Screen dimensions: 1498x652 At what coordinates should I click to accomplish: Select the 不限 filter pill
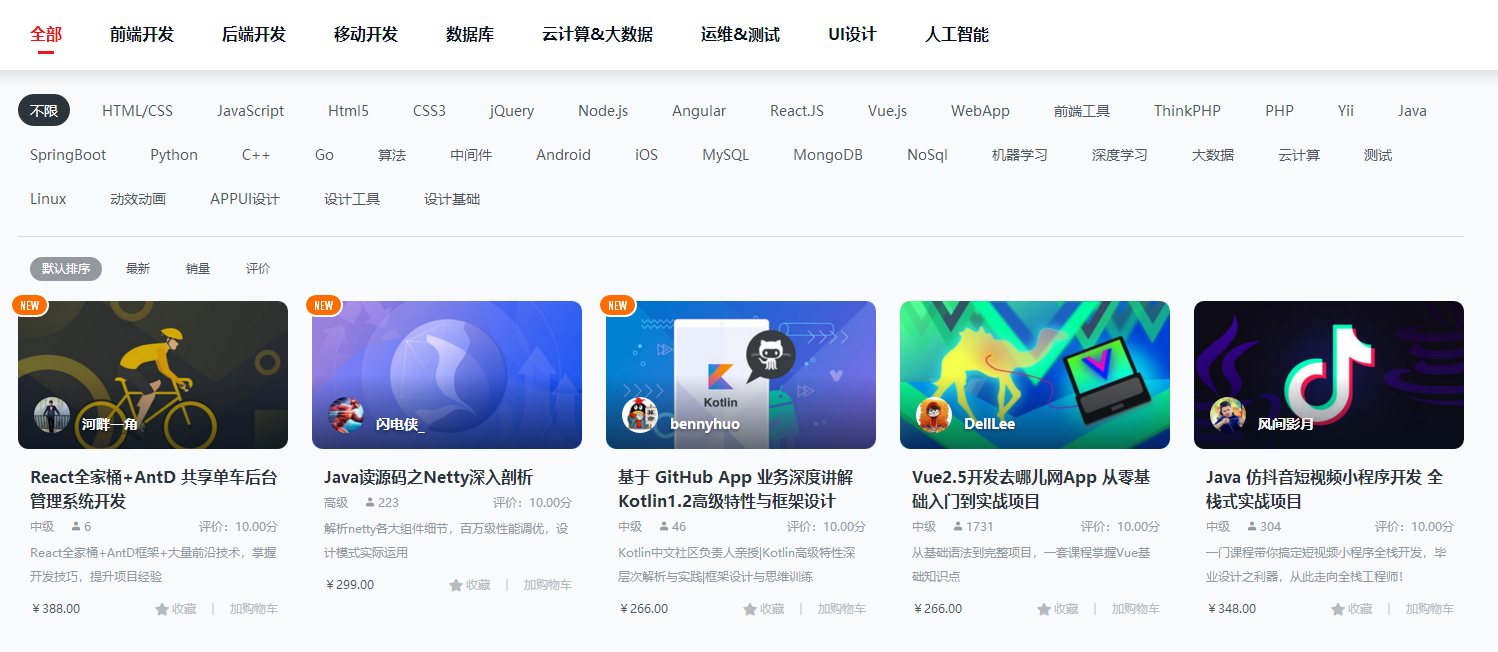click(44, 111)
